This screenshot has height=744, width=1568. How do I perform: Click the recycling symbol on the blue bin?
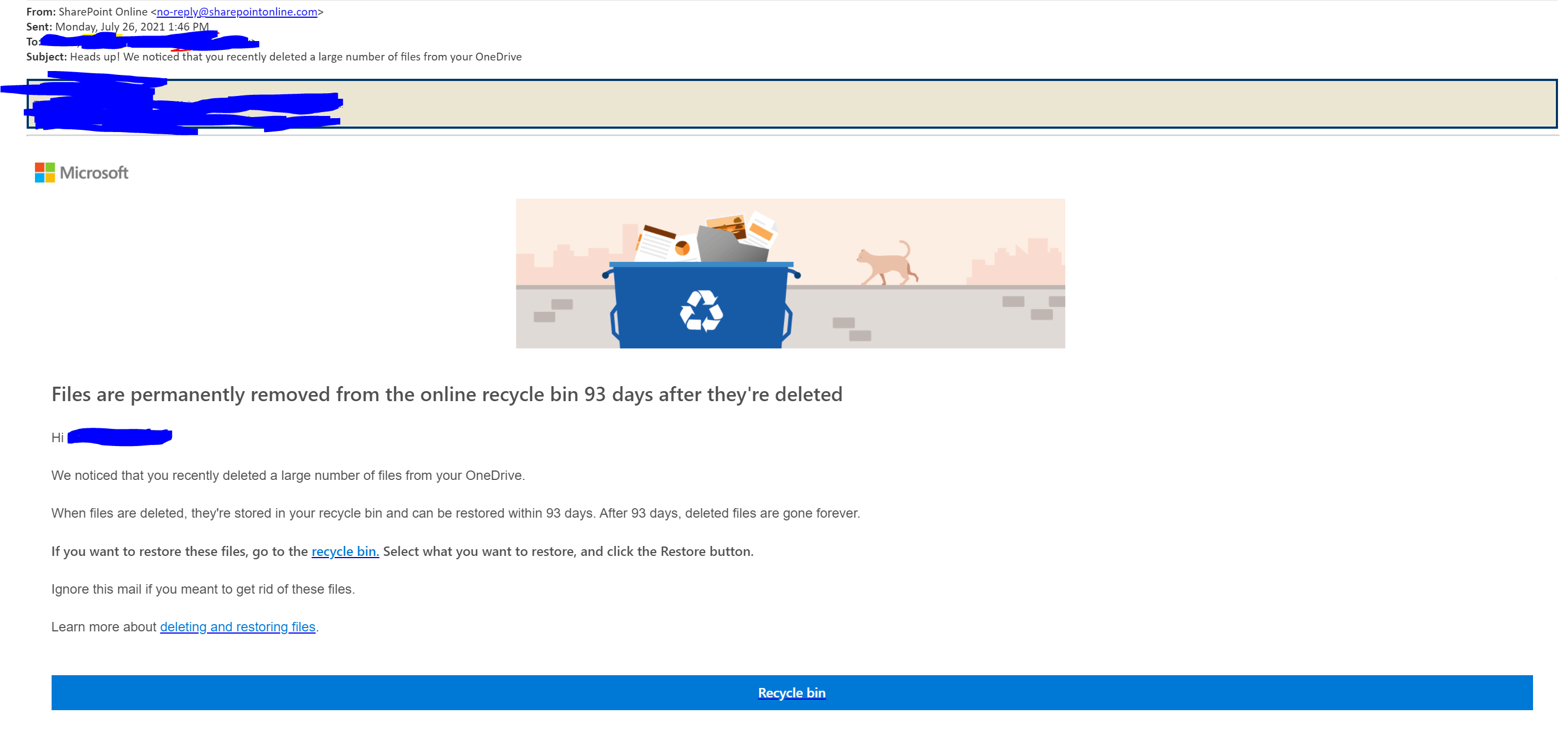click(x=701, y=311)
